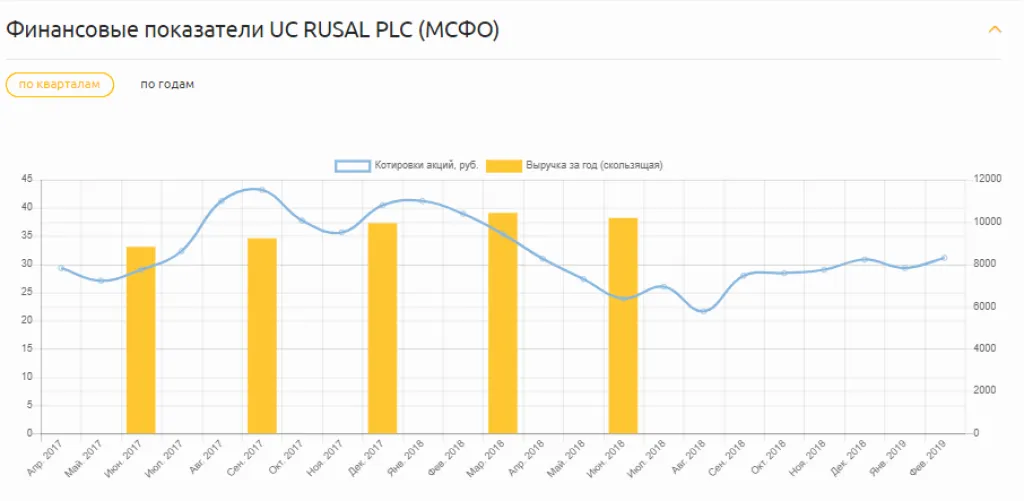Click the "Котировки акций, руб." legend label

(425, 166)
